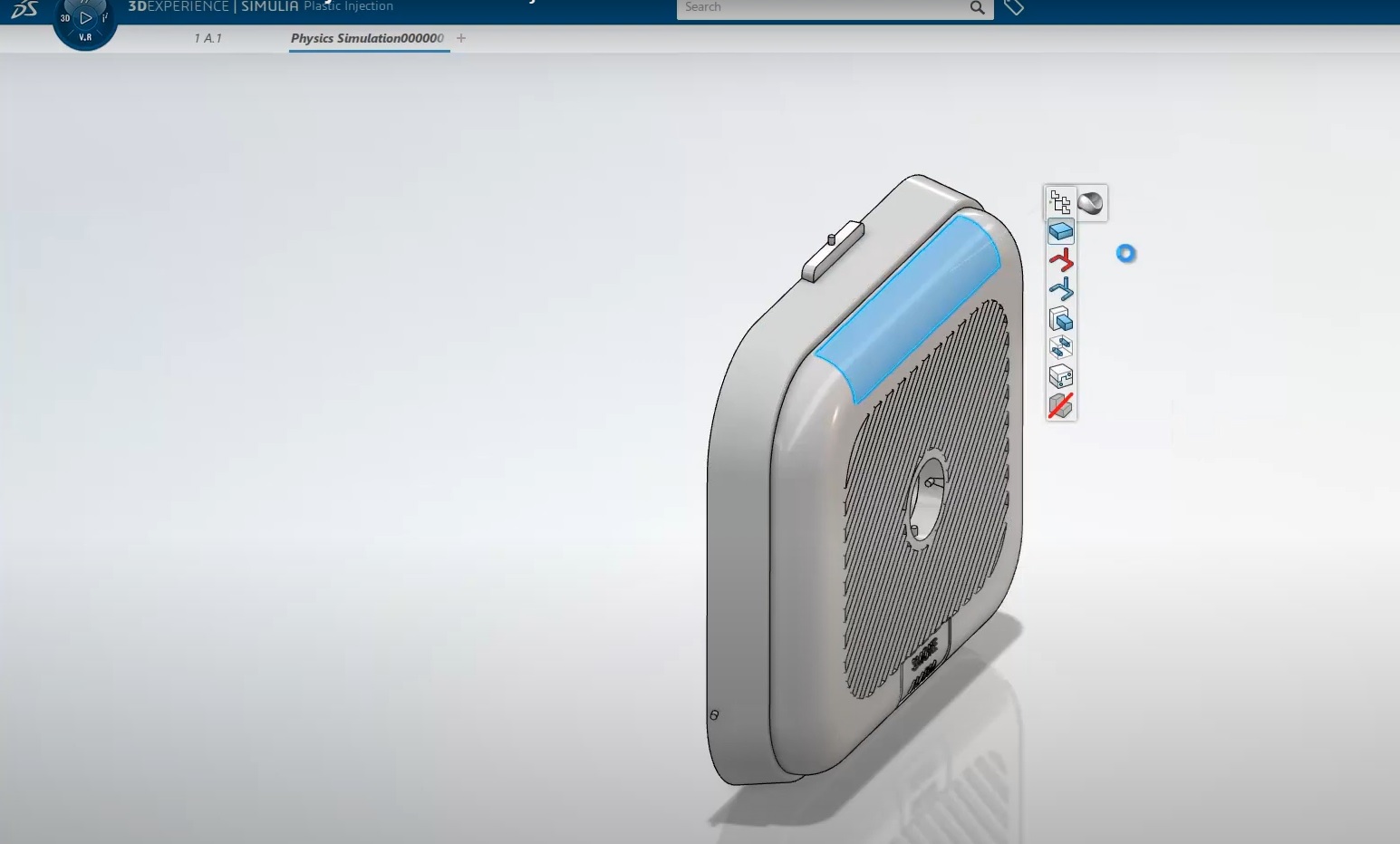1400x844 pixels.
Task: Select the mold block with channel icon
Action: click(x=1060, y=376)
